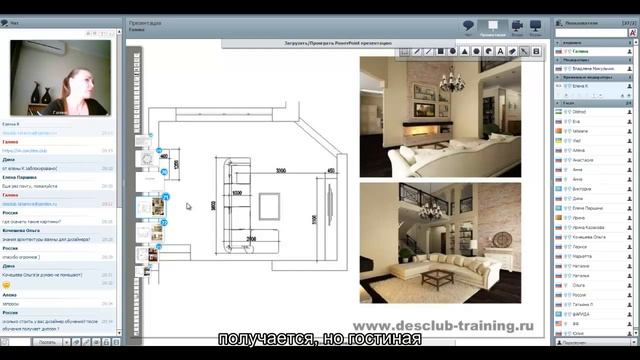The image size is (640, 360).
Task: Select the triangle shape tool
Action: pos(464,51)
